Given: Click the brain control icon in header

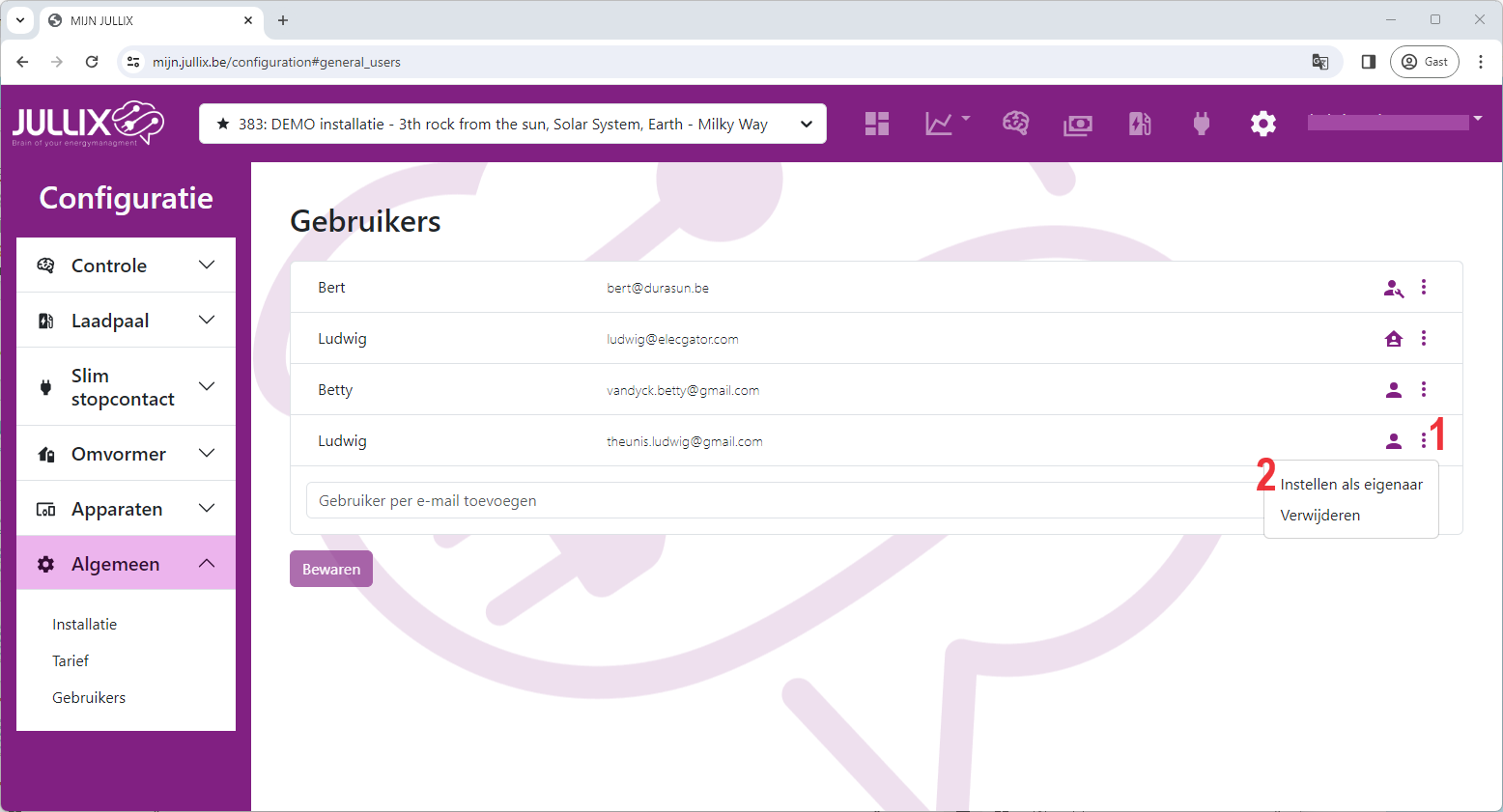Looking at the screenshot, I should click(x=1015, y=124).
